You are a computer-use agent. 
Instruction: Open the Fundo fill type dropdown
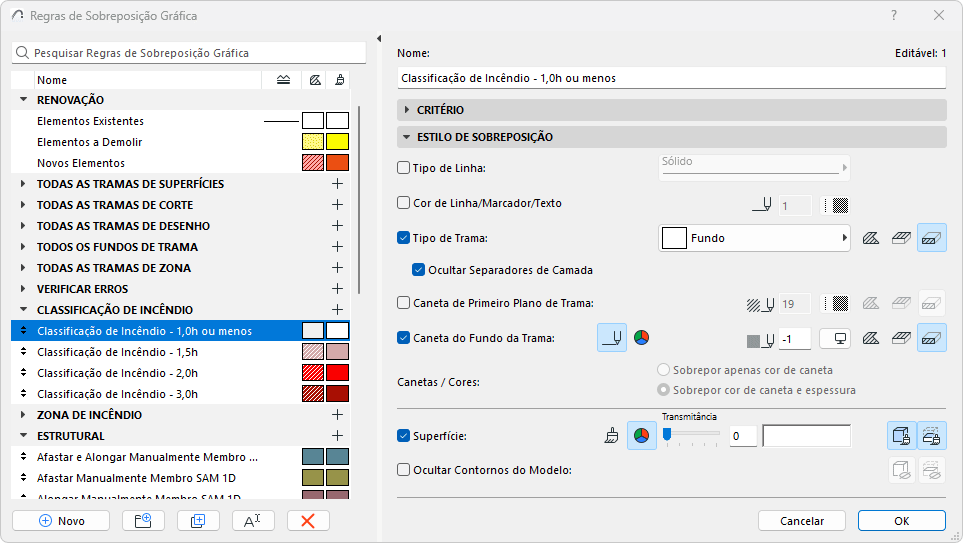(x=754, y=238)
